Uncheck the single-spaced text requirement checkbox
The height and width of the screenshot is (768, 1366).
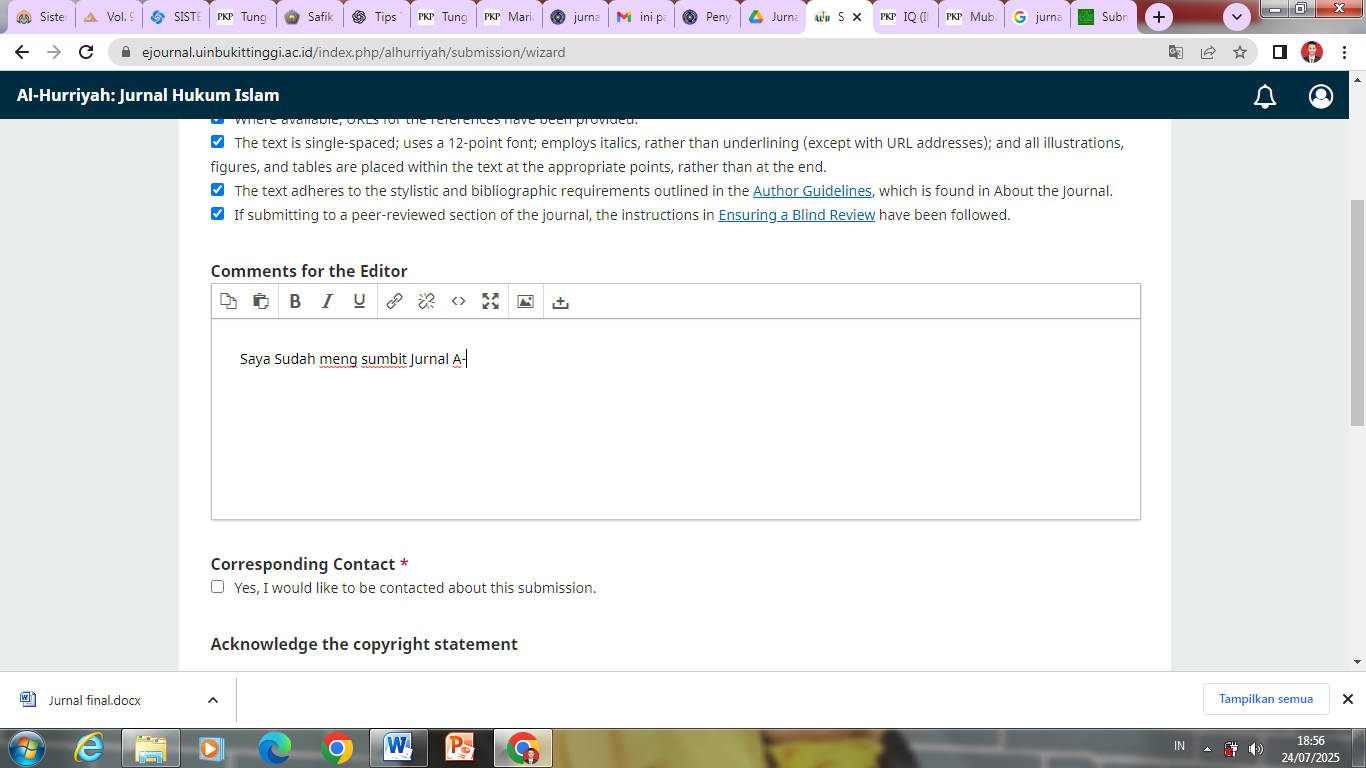tap(218, 142)
